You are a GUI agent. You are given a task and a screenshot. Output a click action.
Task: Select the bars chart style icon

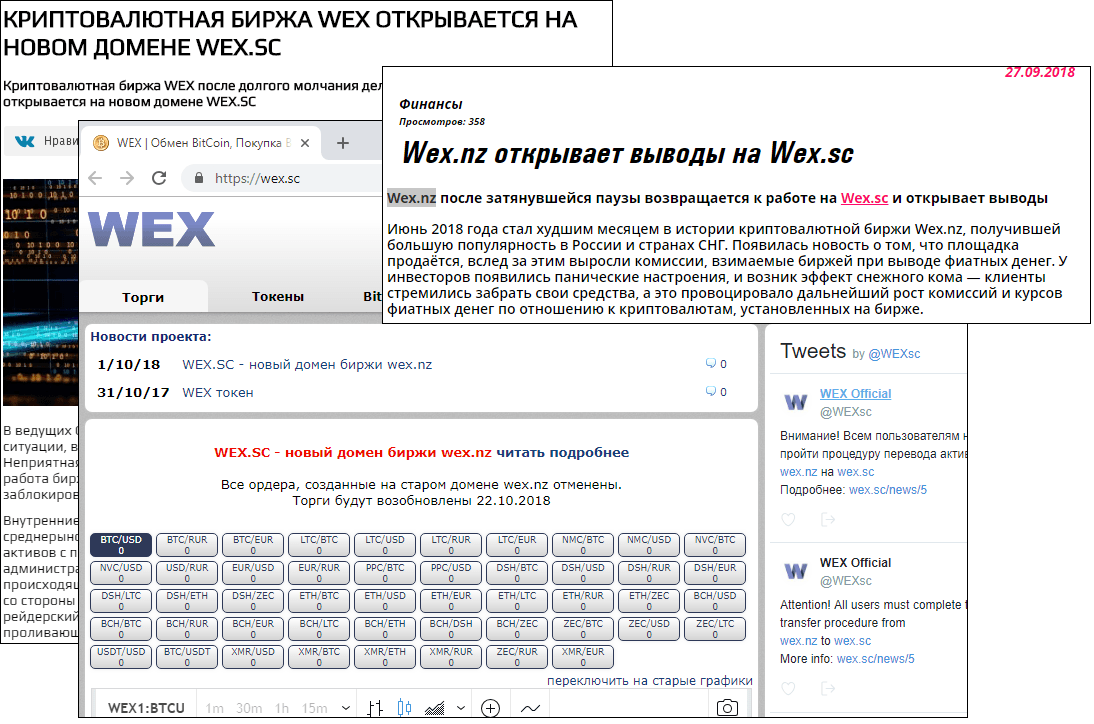coord(375,708)
